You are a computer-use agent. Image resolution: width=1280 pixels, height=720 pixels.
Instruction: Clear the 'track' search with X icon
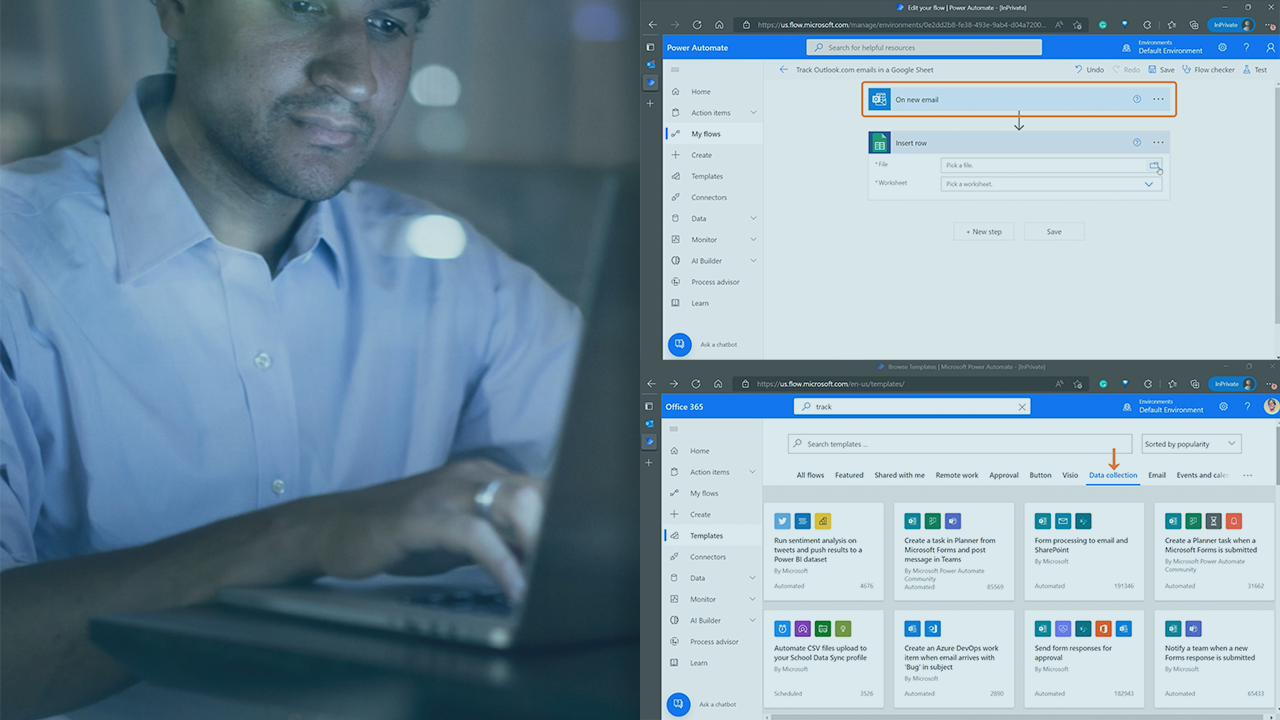[1022, 407]
